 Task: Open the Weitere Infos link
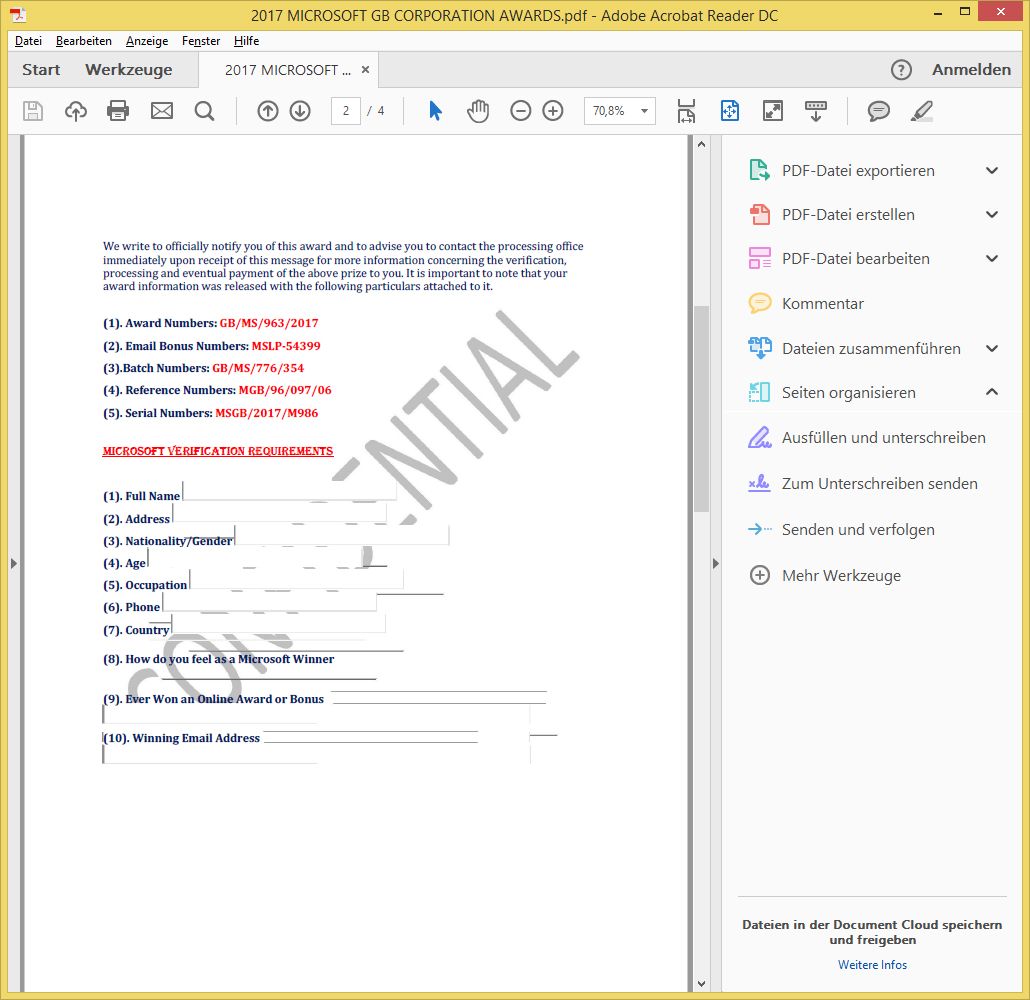pos(872,965)
